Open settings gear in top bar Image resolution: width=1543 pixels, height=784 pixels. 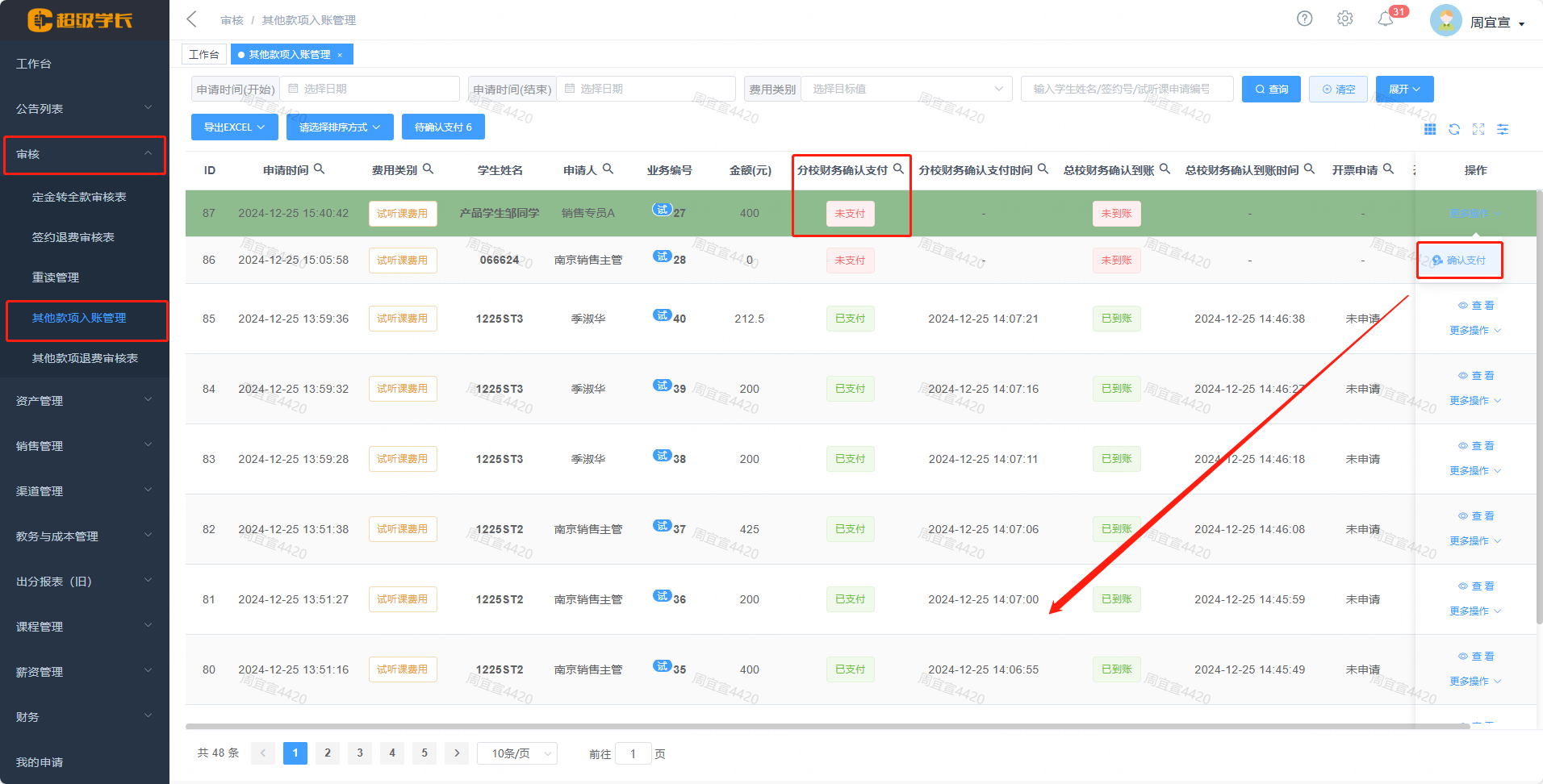tap(1344, 19)
